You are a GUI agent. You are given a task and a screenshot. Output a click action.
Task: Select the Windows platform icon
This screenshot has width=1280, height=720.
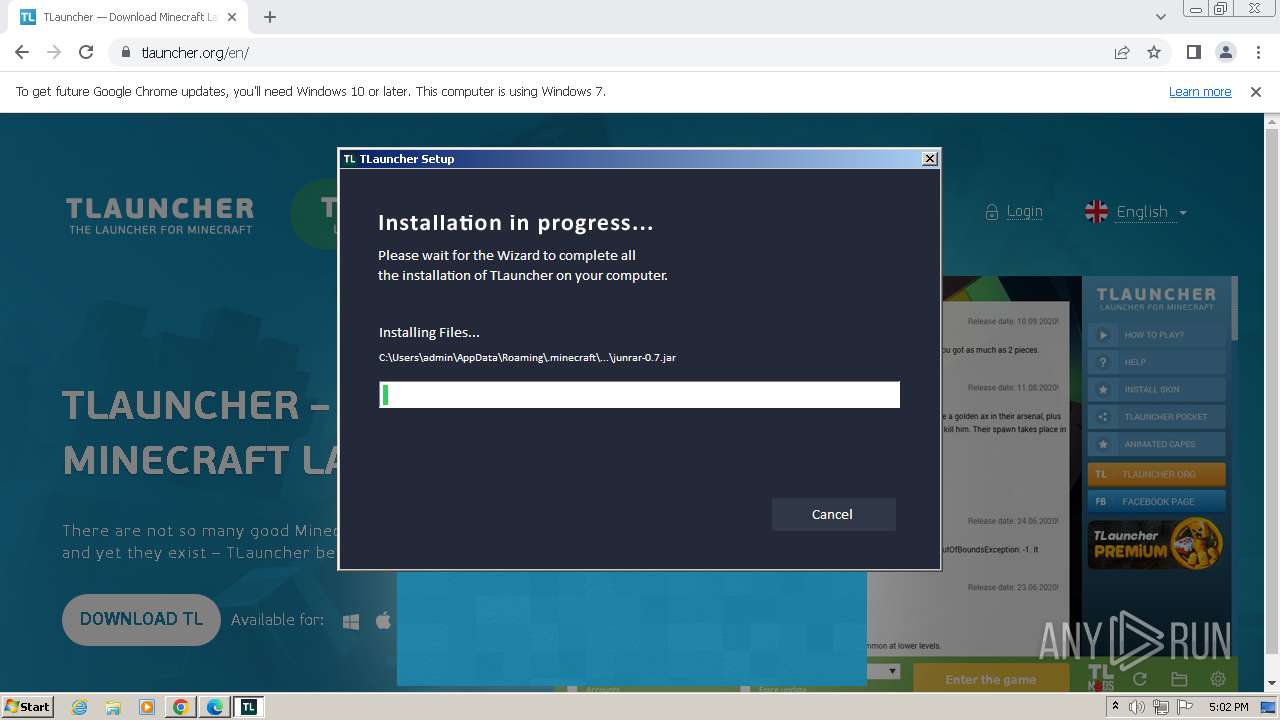click(x=351, y=621)
